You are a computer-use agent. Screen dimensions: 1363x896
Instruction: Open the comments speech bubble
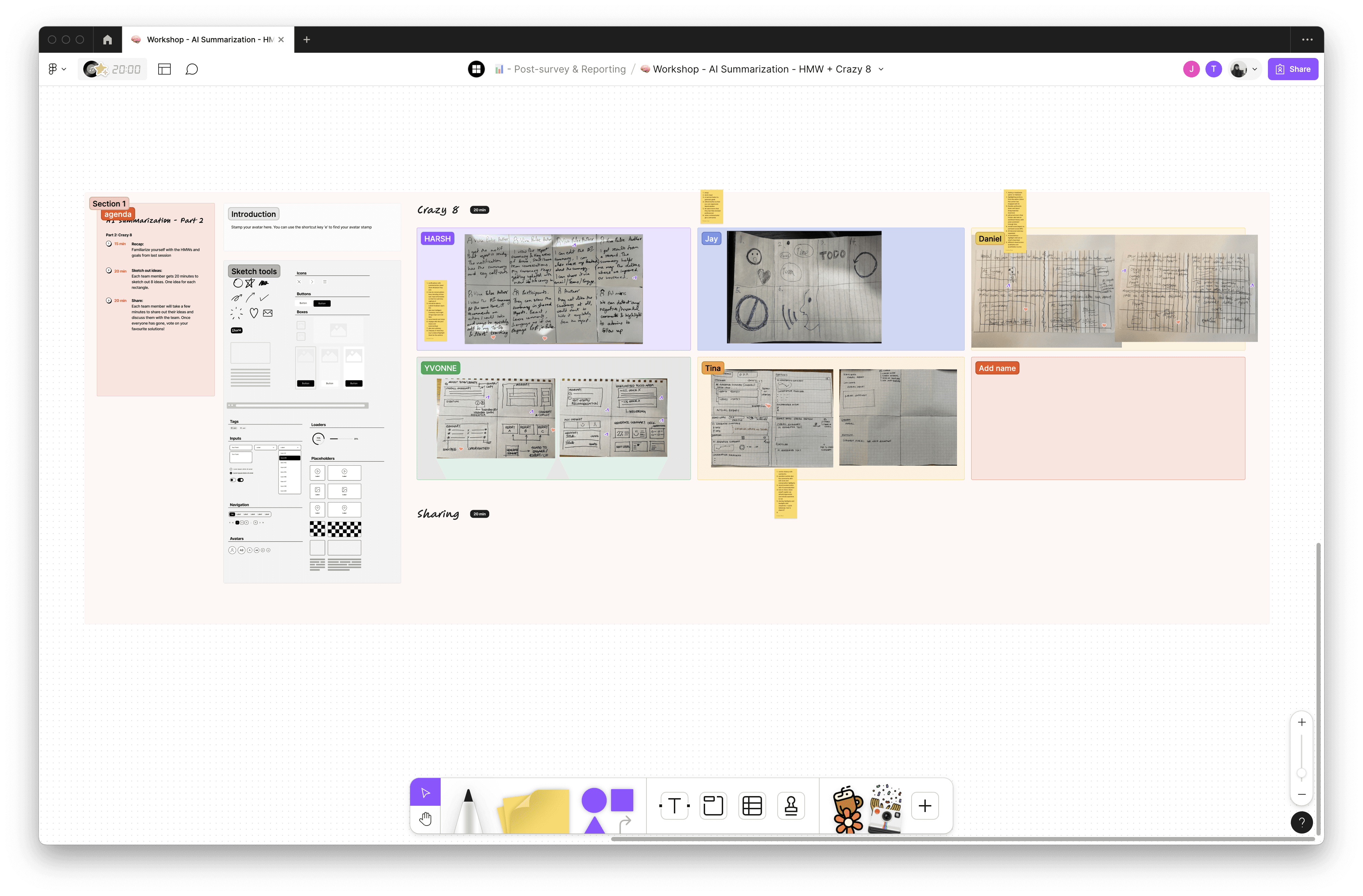coord(191,69)
